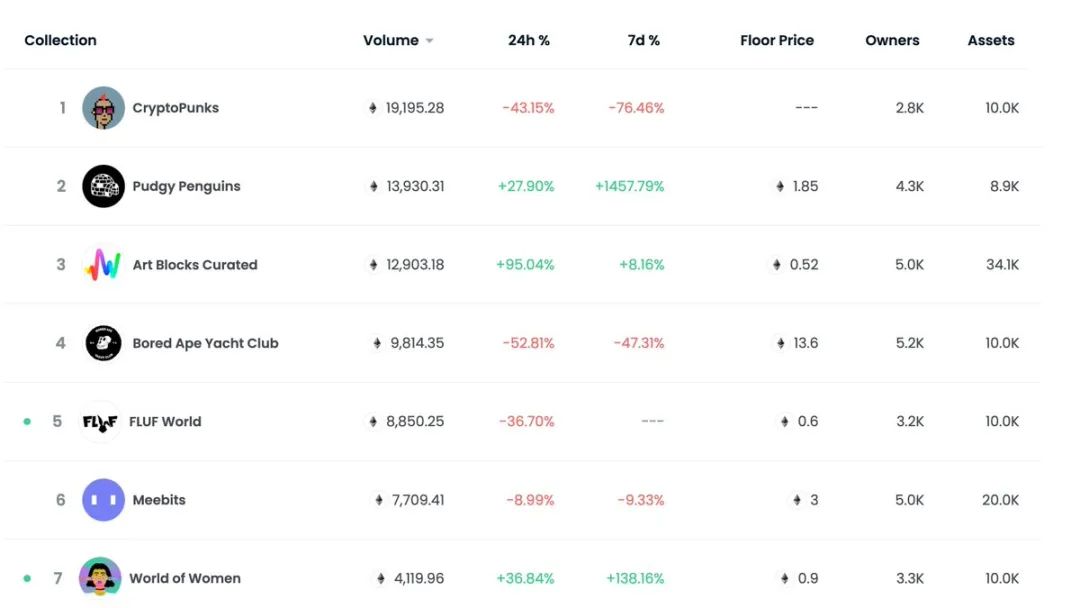
Task: Select the Art Blocks Curated rainbow logo
Action: [103, 265]
